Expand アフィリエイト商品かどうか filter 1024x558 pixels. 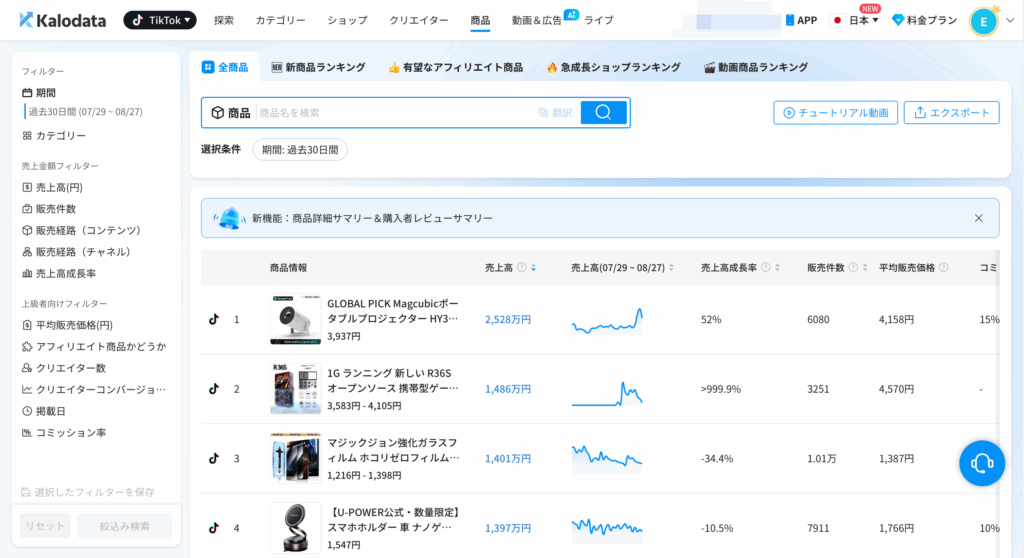click(x=94, y=347)
